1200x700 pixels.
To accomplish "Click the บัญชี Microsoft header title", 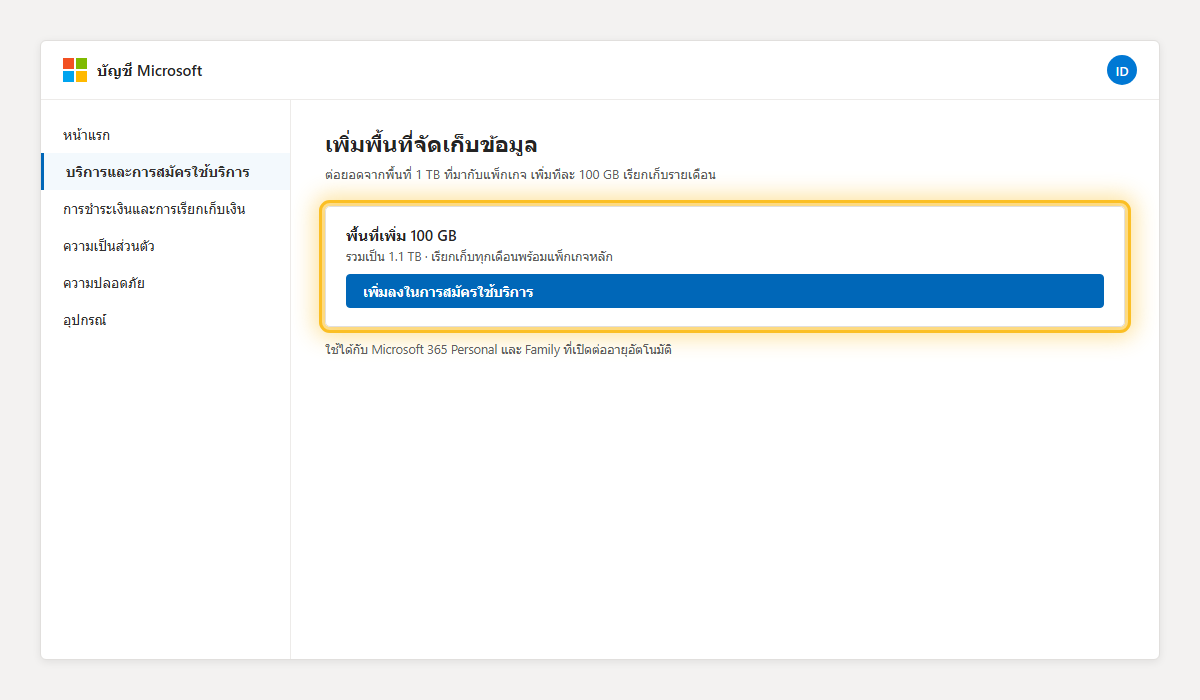I will point(150,71).
